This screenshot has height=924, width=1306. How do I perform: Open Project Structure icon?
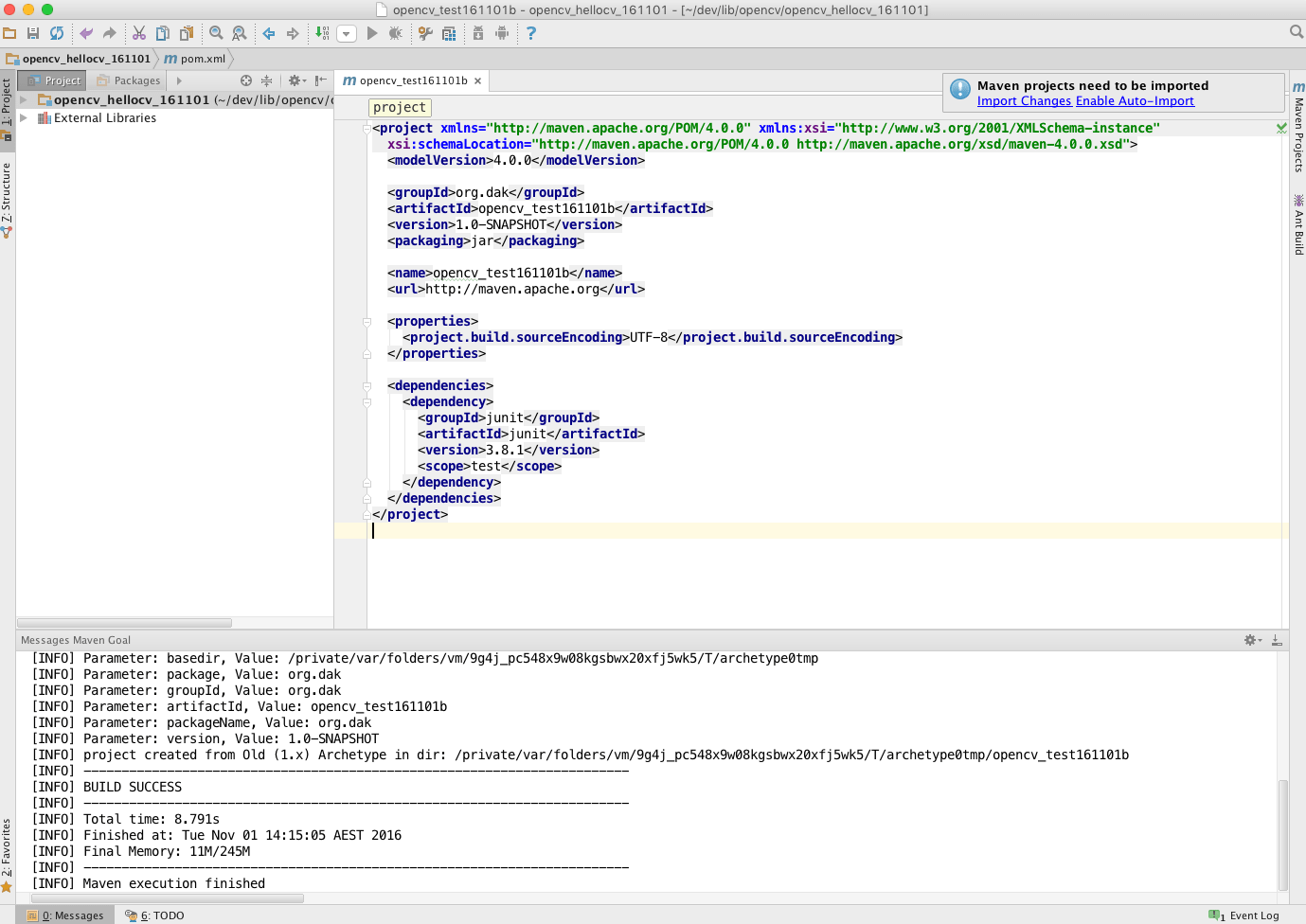pos(449,33)
